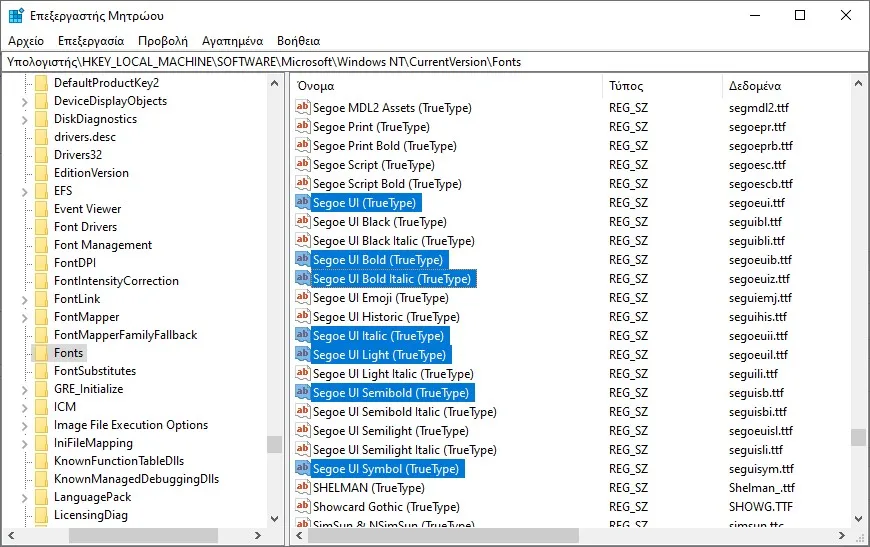Select the FontMapperFamilyFallback key
Screen dimensions: 870x547
(125, 335)
